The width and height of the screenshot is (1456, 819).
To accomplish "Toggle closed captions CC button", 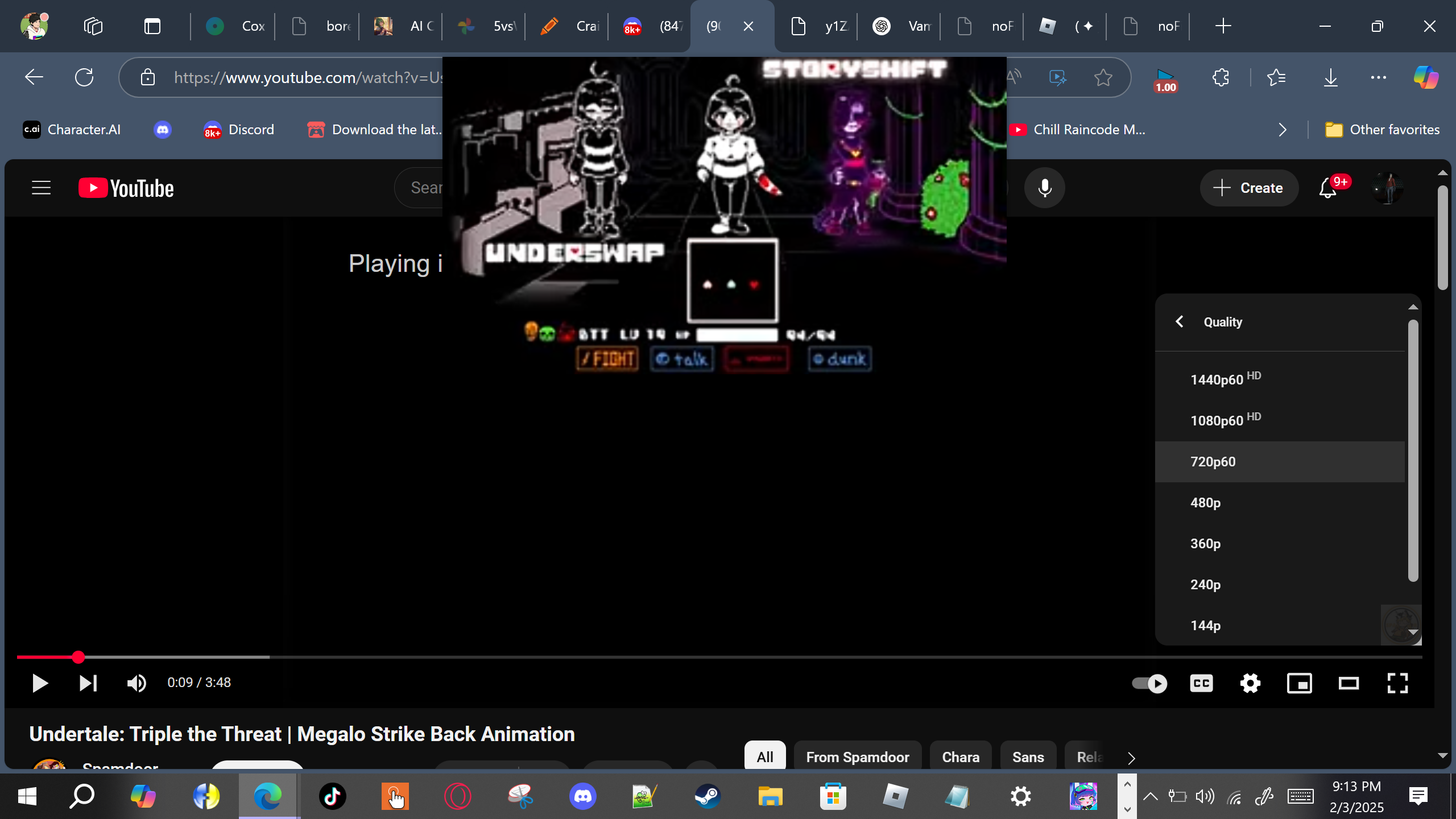I will 1201,683.
